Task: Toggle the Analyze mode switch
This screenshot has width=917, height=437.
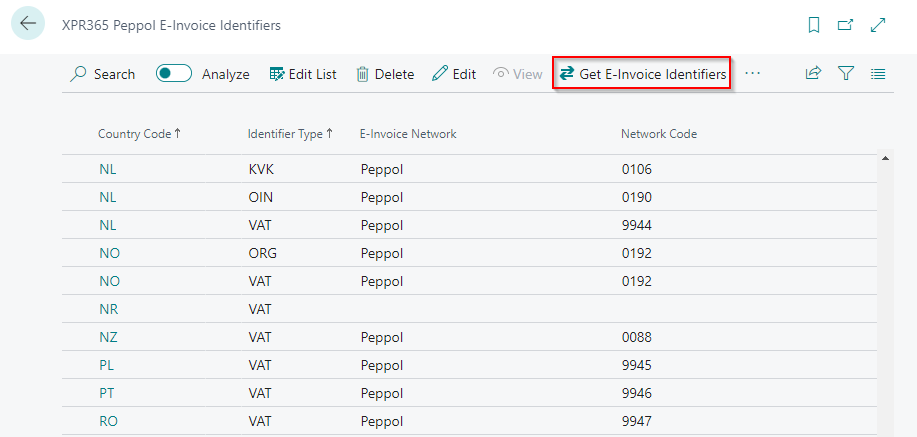Action: point(174,74)
